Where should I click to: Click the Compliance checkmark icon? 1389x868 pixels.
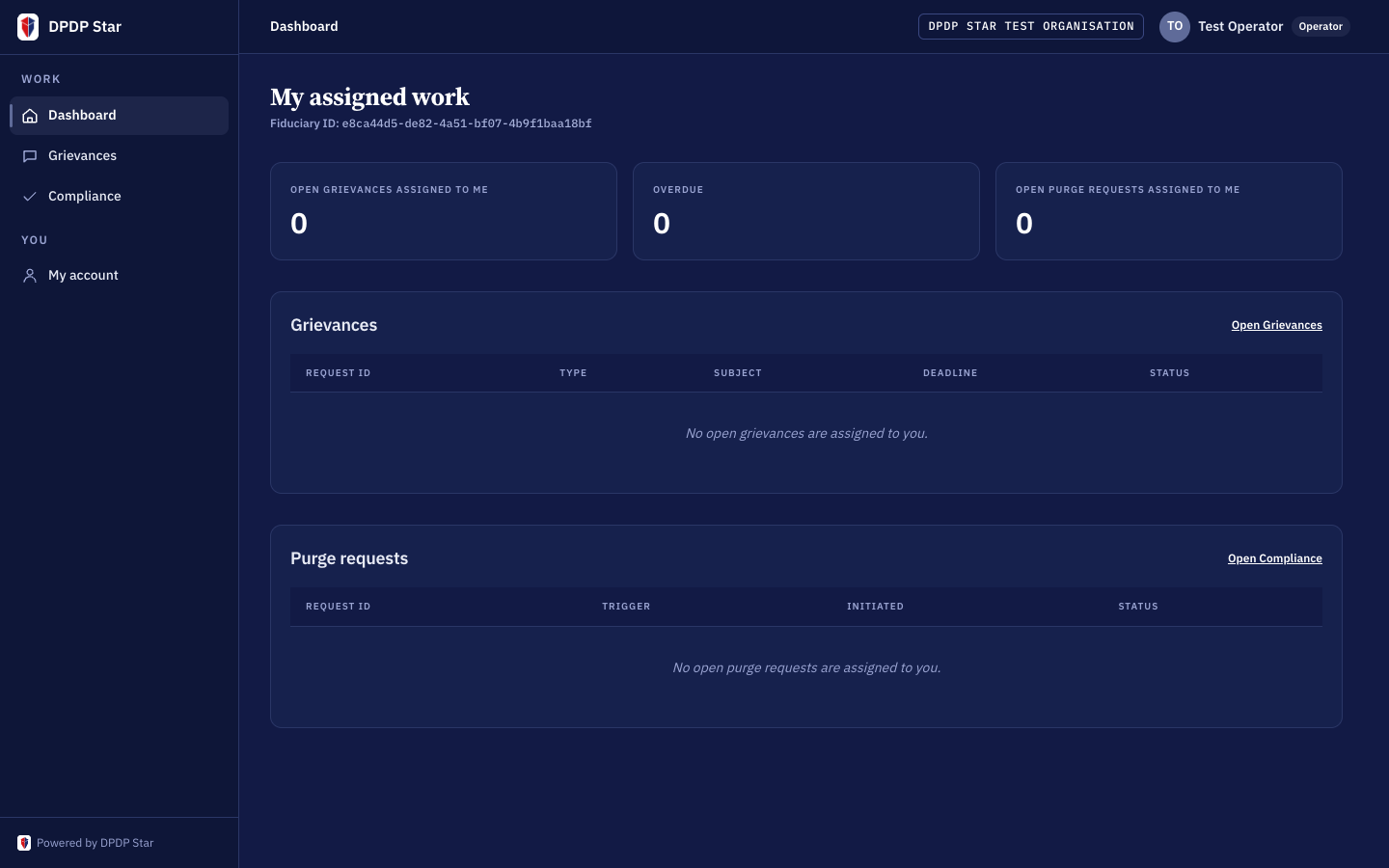coord(30,197)
